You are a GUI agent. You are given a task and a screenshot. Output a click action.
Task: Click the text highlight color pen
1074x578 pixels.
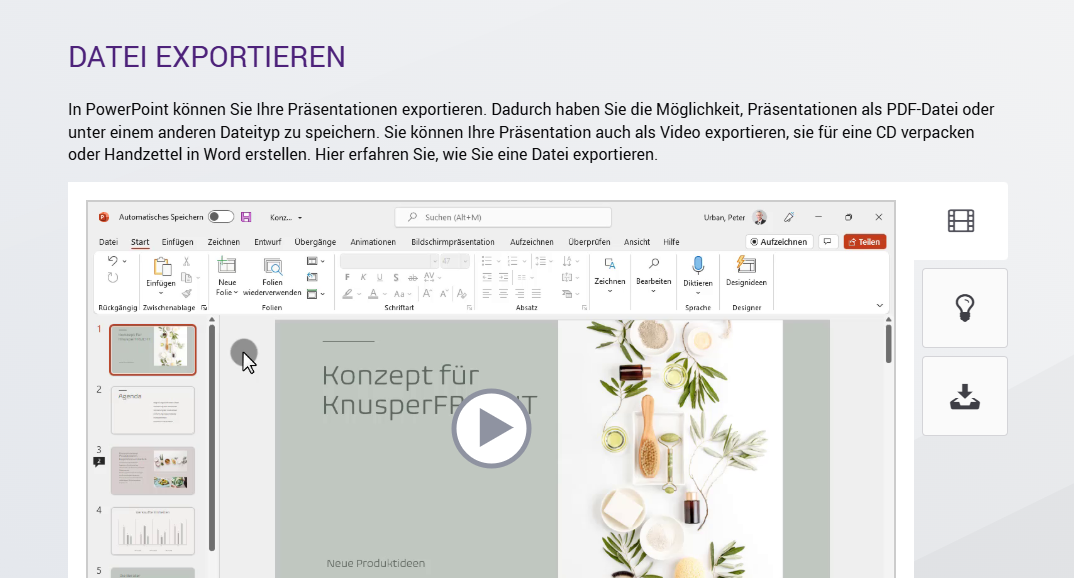tap(348, 294)
